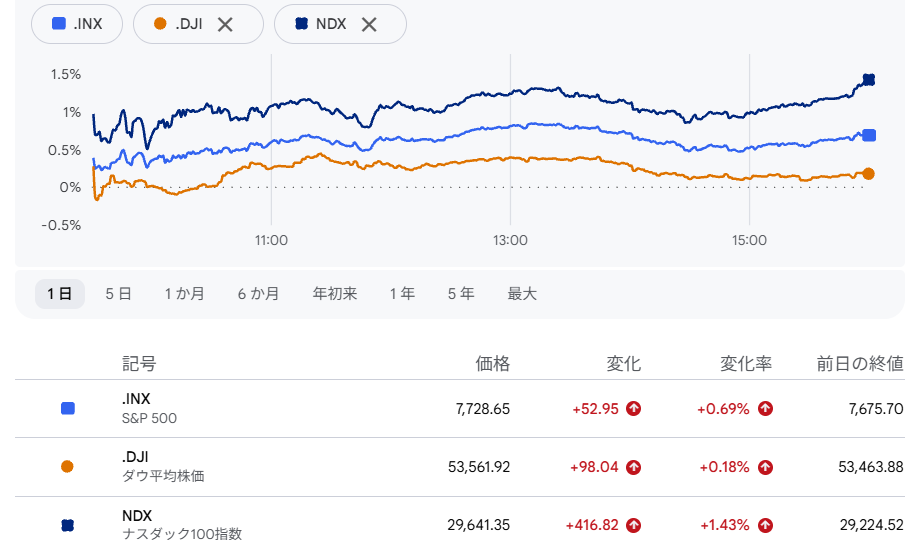Switch to the 1か月 time range

tap(185, 294)
